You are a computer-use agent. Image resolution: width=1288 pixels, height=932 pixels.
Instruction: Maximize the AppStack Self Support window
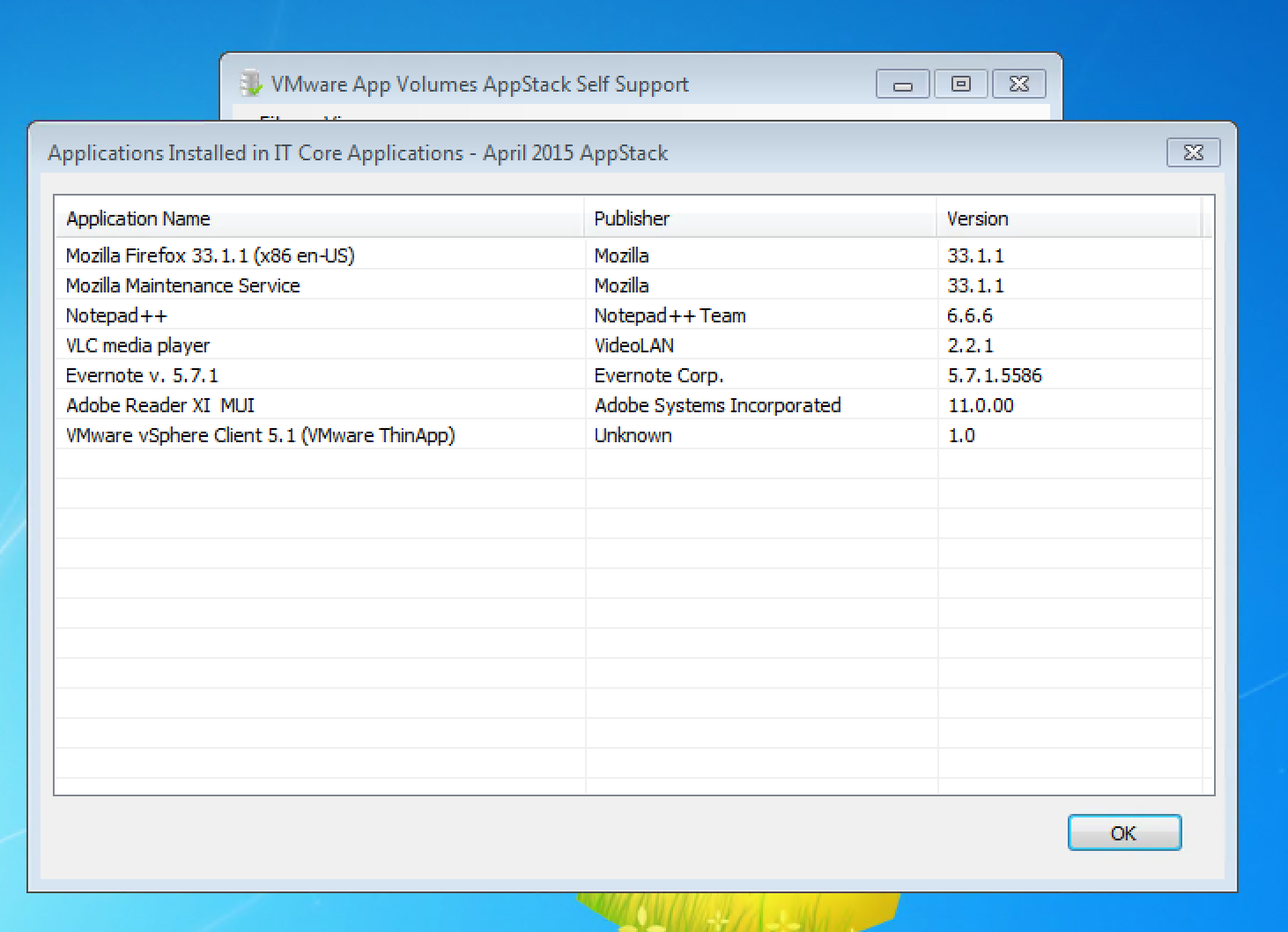pos(960,85)
